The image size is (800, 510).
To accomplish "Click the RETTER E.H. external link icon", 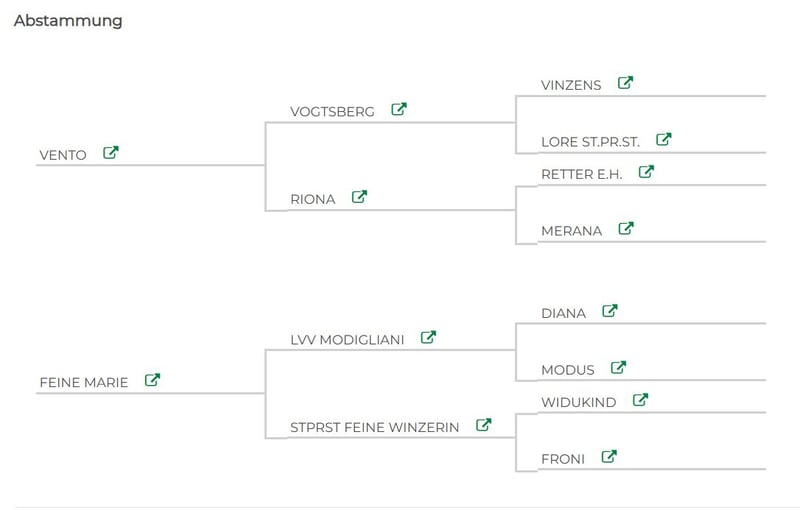I will (646, 172).
